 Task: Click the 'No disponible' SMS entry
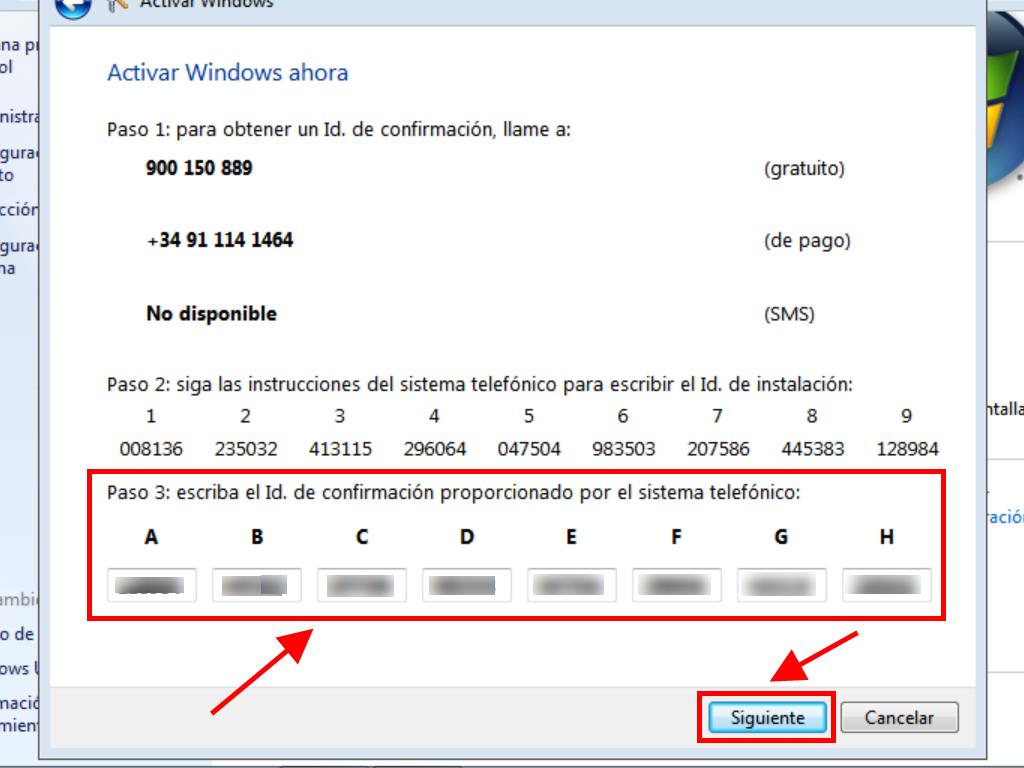[211, 314]
